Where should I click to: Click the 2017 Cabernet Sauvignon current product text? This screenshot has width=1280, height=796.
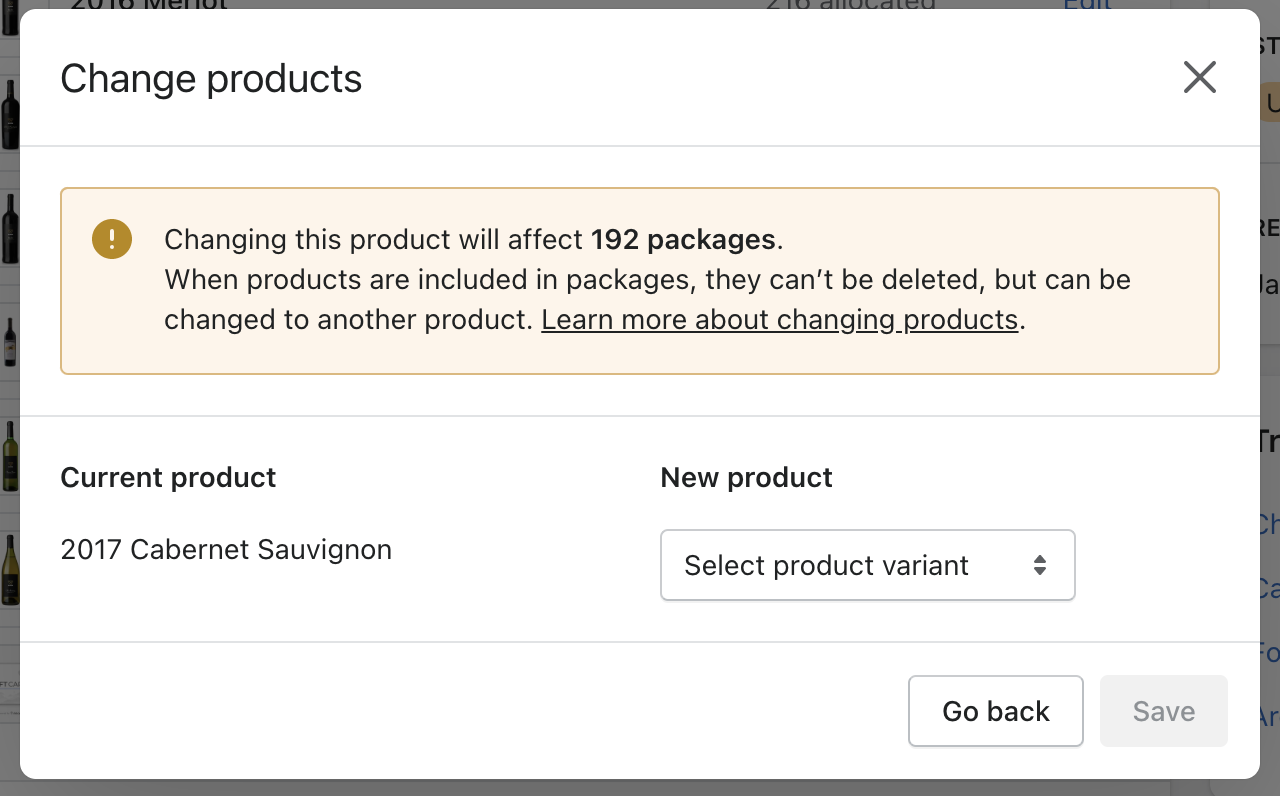226,549
